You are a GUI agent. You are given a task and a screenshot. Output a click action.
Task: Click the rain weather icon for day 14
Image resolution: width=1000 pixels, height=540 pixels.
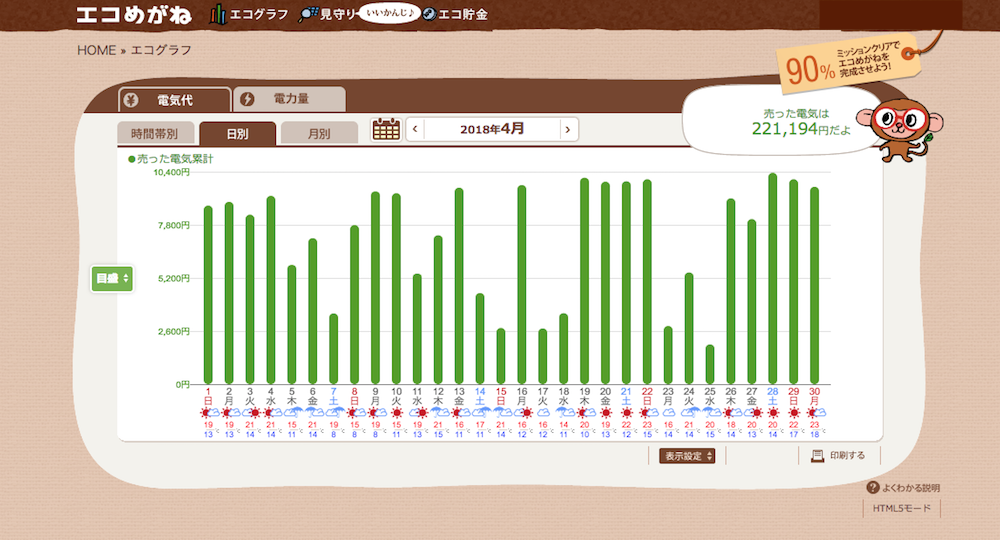[483, 413]
